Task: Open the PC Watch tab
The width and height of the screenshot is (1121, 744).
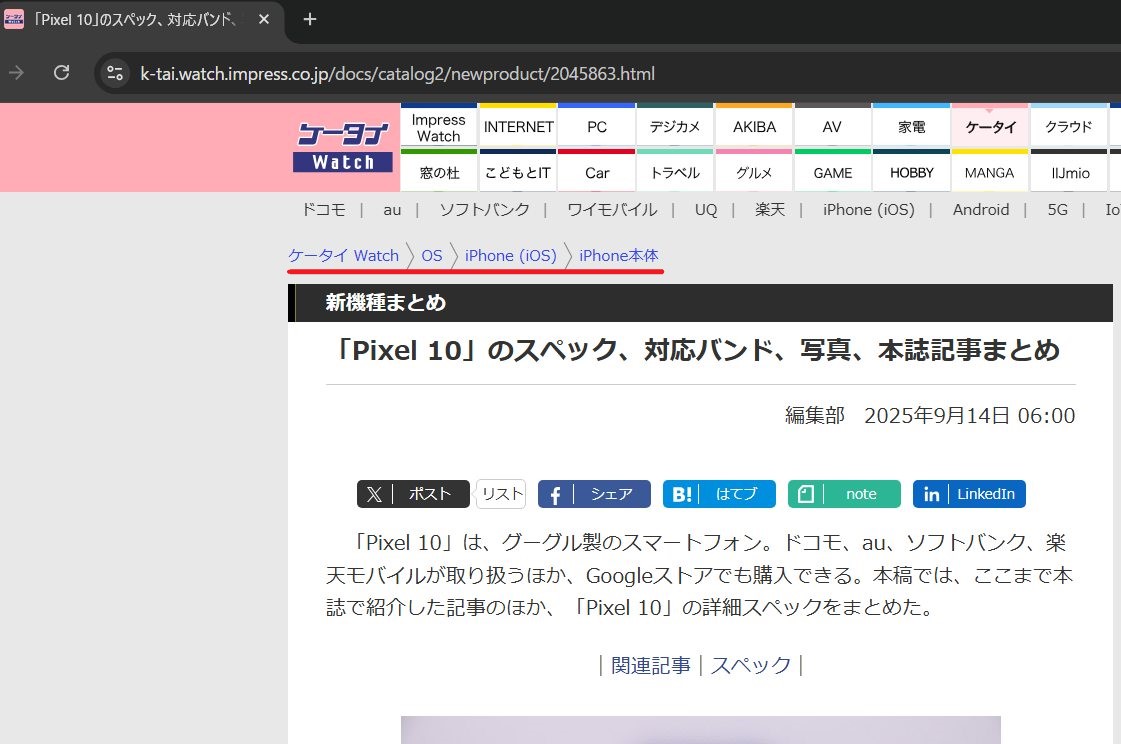Action: pyautogui.click(x=597, y=127)
